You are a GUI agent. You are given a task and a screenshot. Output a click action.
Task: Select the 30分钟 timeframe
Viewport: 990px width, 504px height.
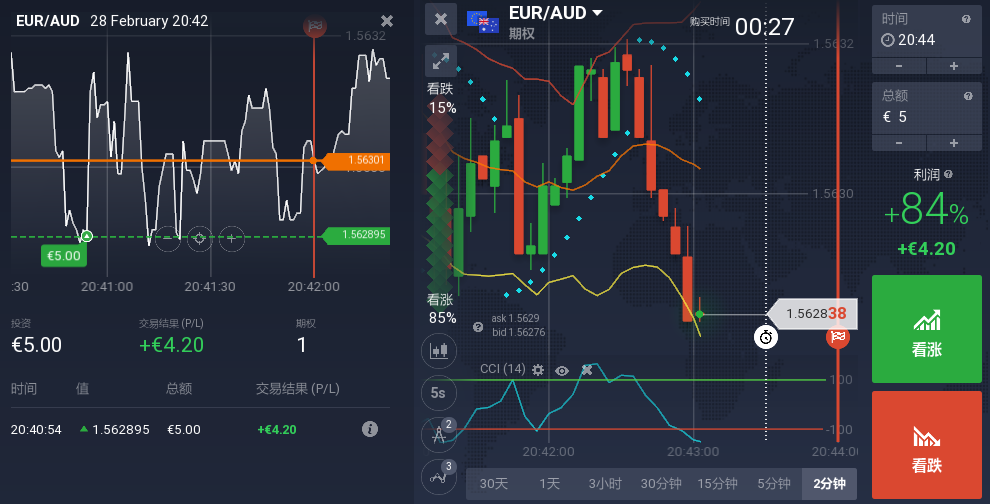click(x=661, y=484)
